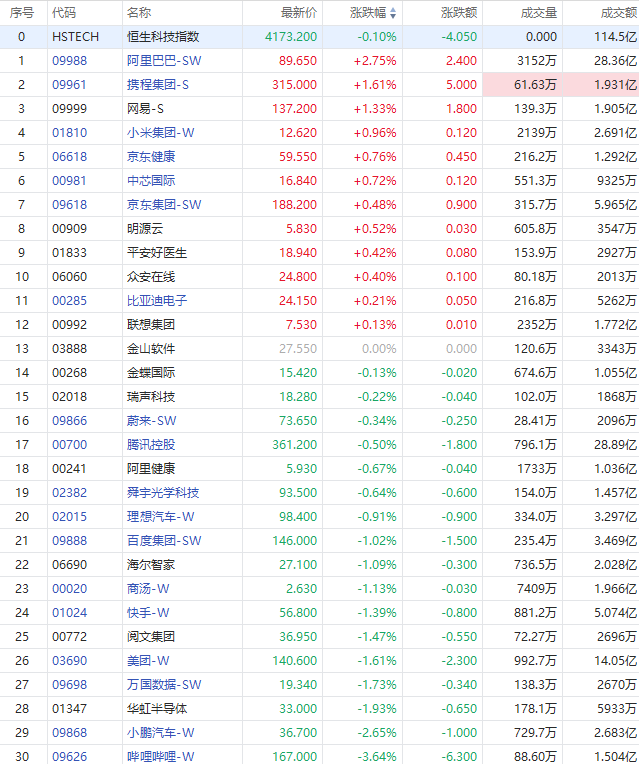The image size is (639, 764).
Task: Click the 4173.200 index price
Action: coord(291,37)
